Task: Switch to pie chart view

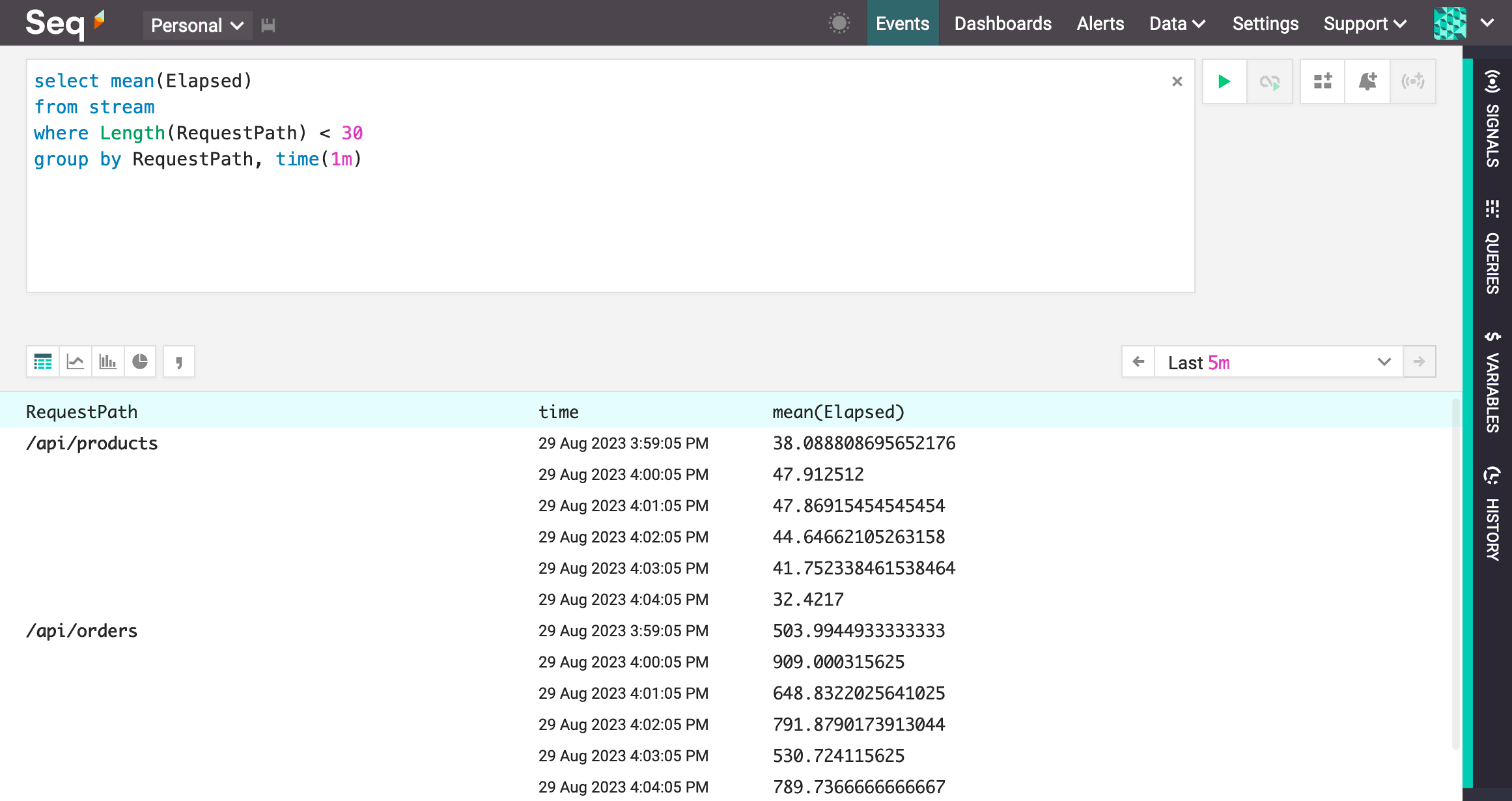Action: click(x=140, y=361)
